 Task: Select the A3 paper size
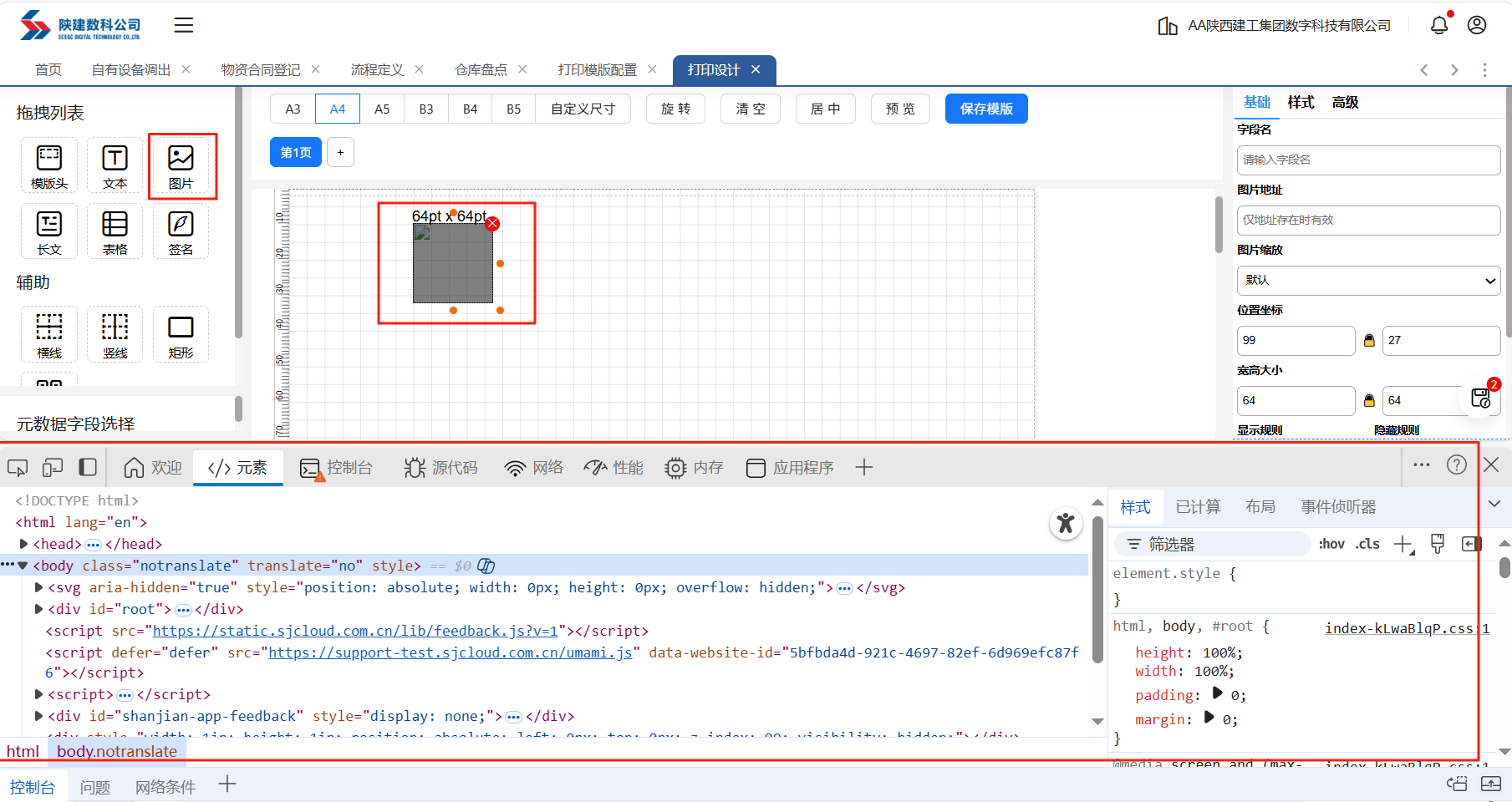293,109
